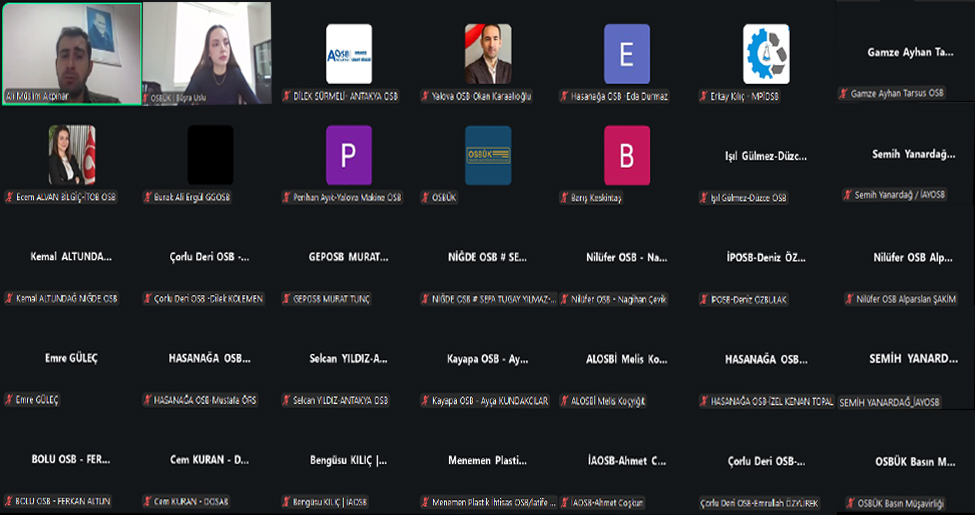
Task: Select the large ALOSBİ Melis Ko... participant name
Action: (x=626, y=359)
